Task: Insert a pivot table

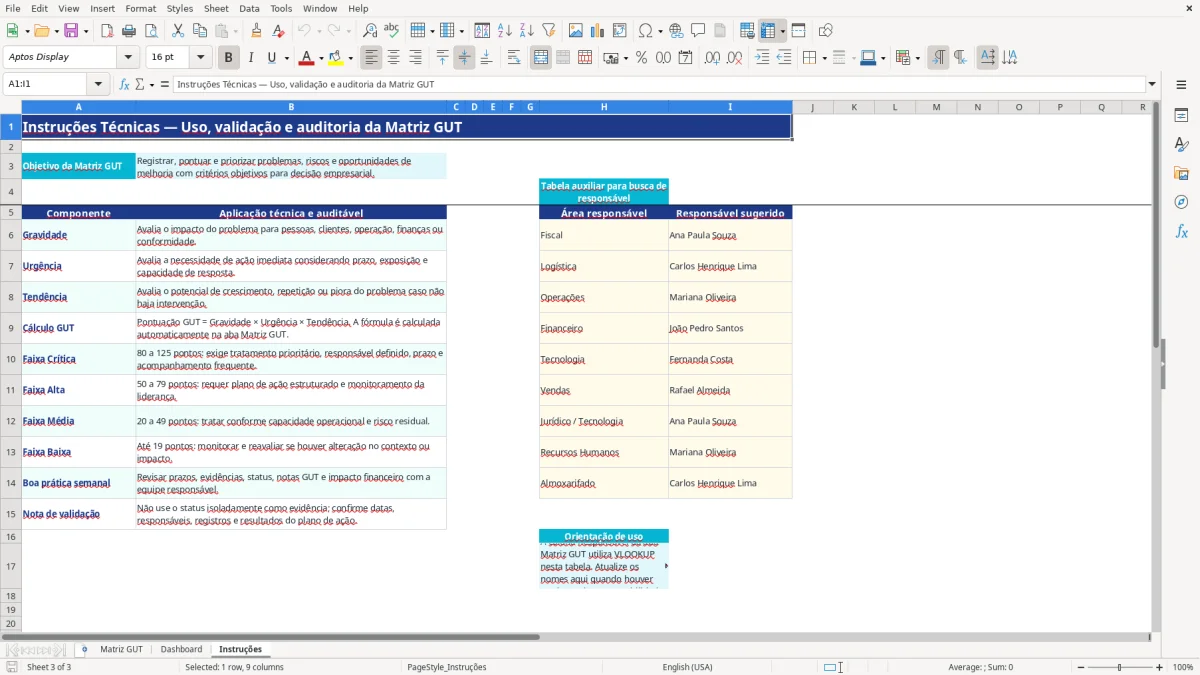Action: pos(620,31)
